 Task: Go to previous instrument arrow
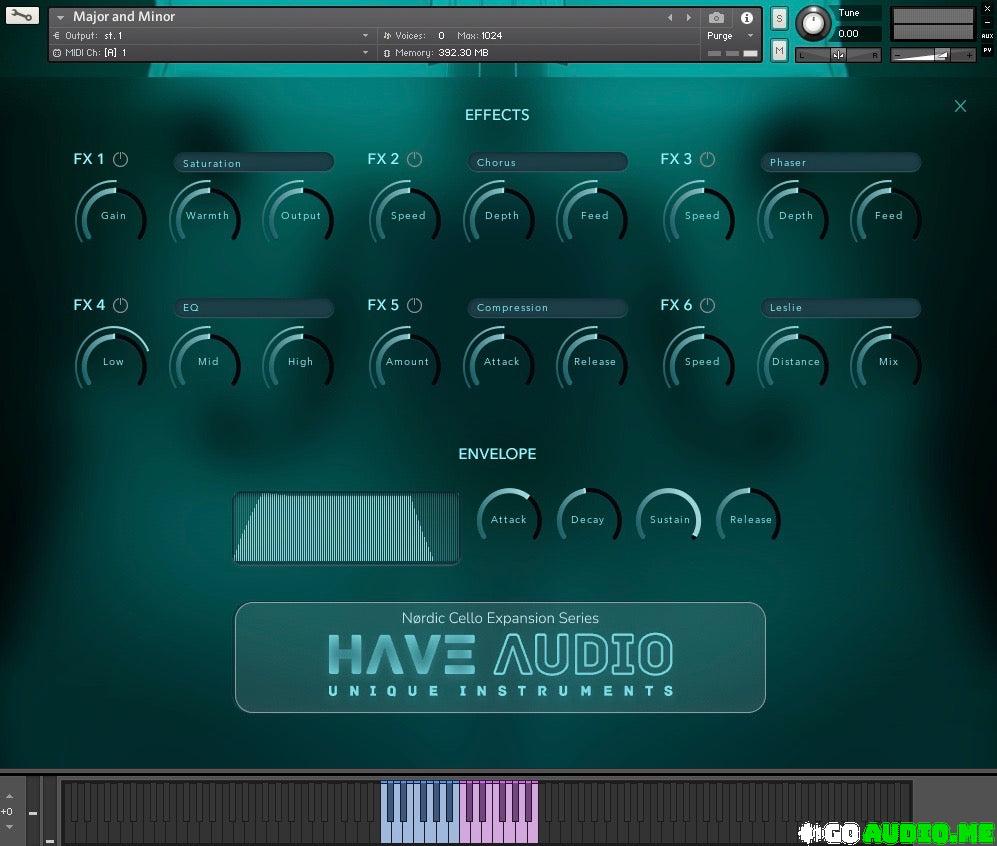pos(670,18)
